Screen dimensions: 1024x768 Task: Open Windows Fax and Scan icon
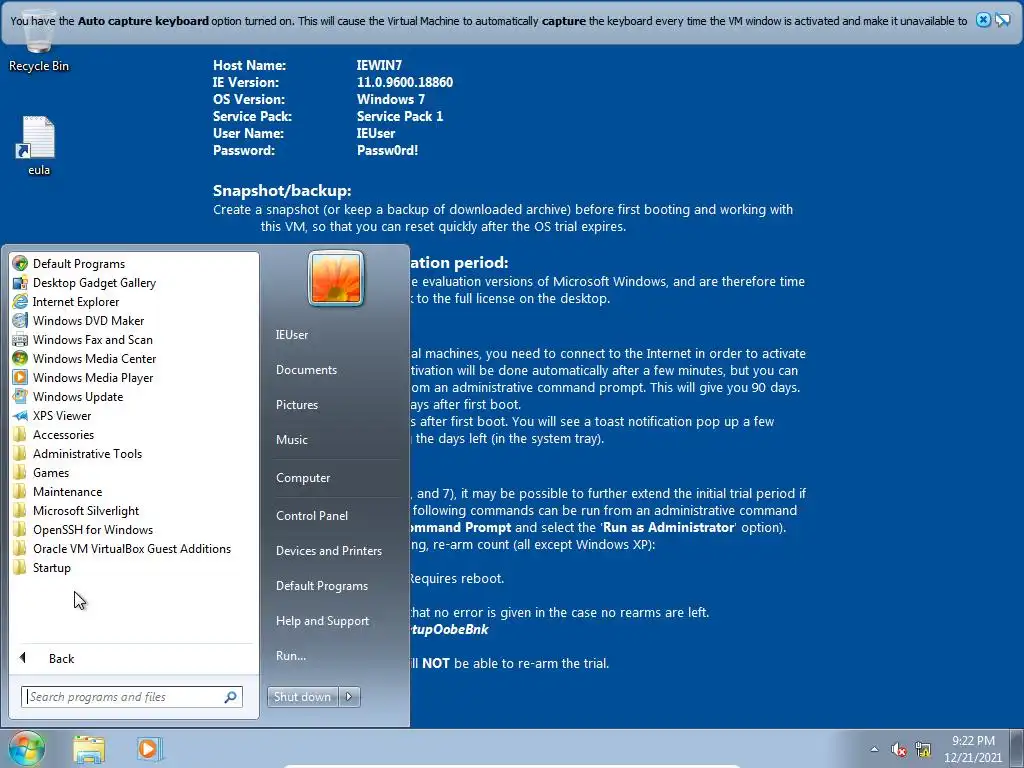[x=20, y=340]
